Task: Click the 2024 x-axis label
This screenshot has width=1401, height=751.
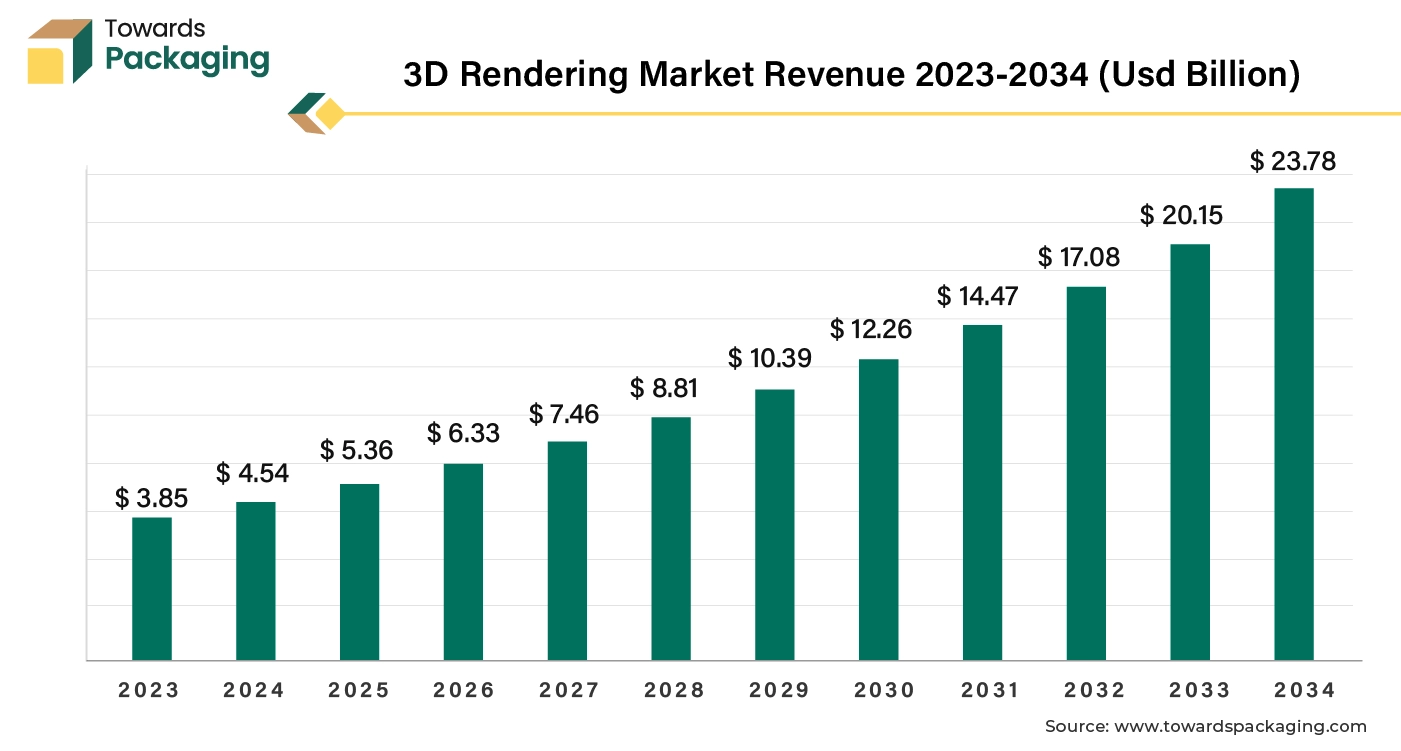Action: pyautogui.click(x=254, y=690)
